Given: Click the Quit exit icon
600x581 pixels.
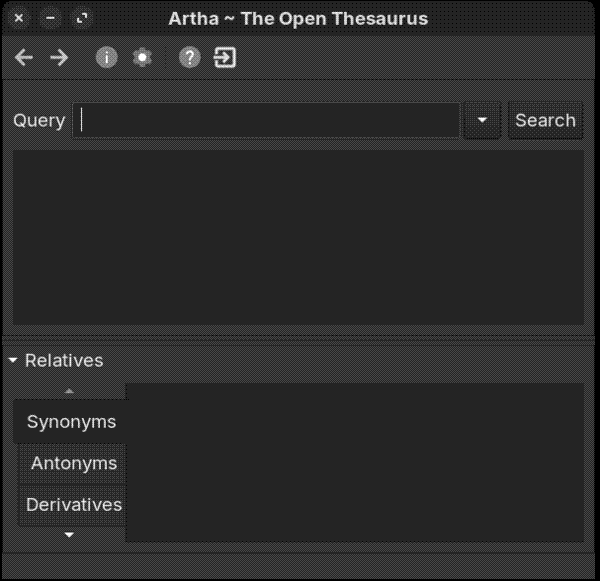Looking at the screenshot, I should (225, 58).
